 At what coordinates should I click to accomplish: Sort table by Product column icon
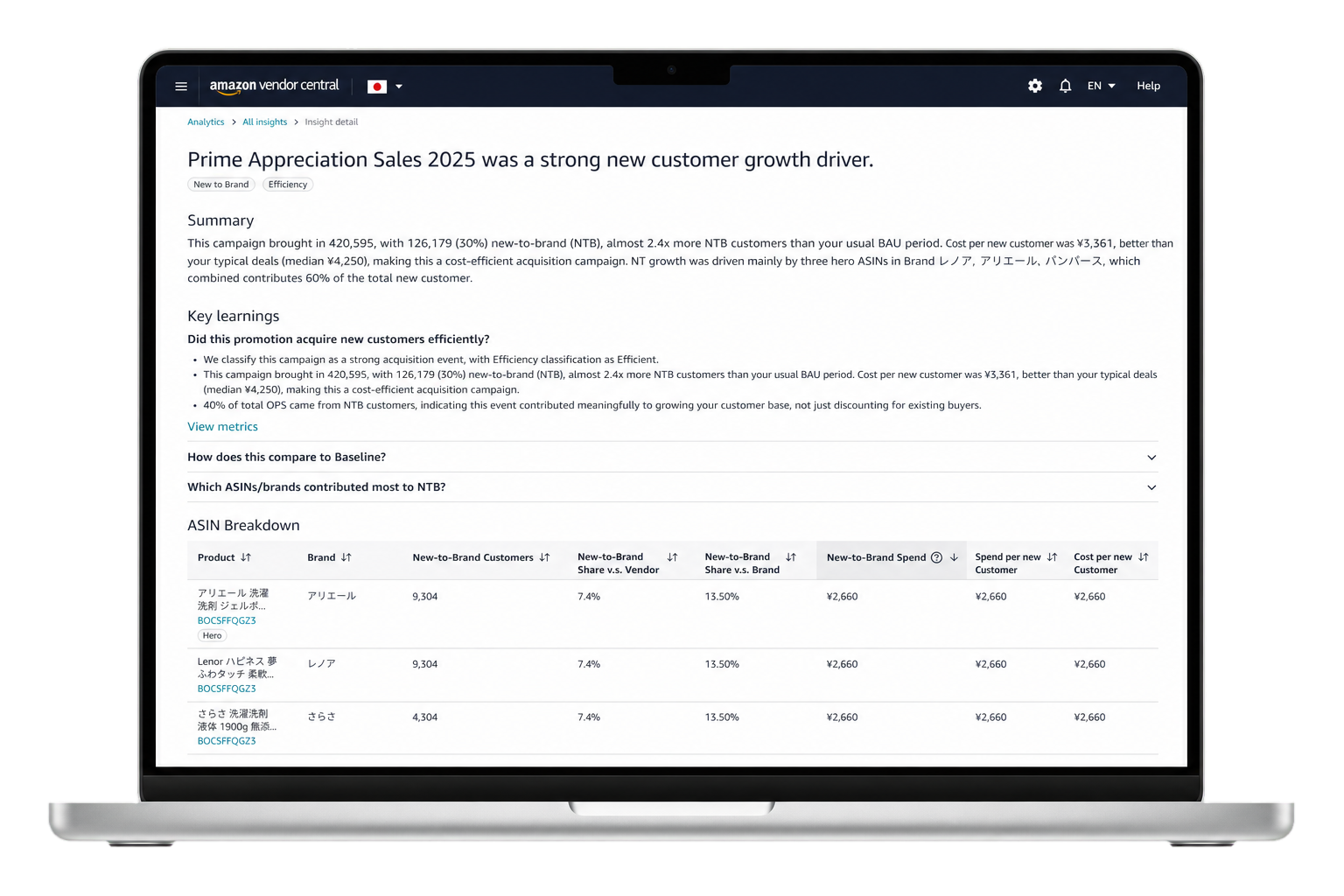[246, 557]
